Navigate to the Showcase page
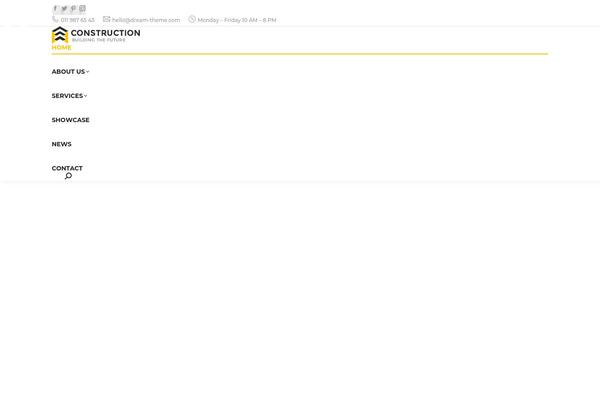600x400 pixels. click(x=70, y=120)
